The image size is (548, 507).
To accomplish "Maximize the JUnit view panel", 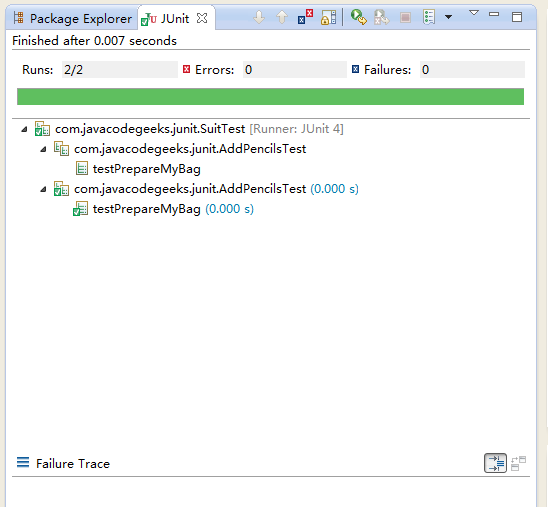I will [517, 17].
